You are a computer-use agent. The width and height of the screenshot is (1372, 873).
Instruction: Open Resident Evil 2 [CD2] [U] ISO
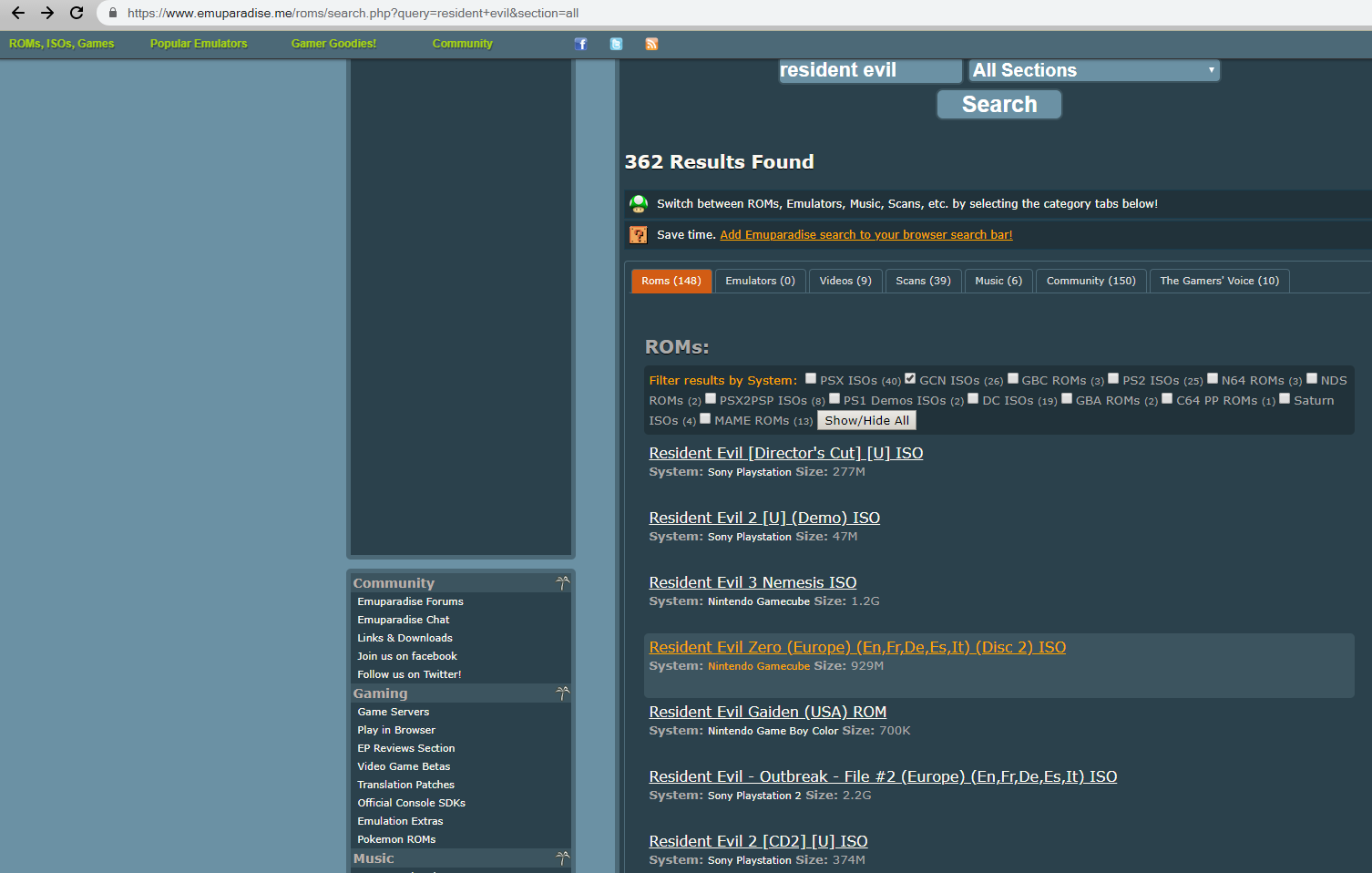(x=758, y=841)
